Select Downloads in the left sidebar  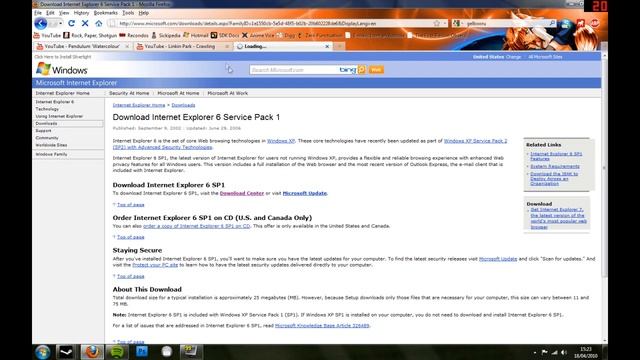[68, 123]
